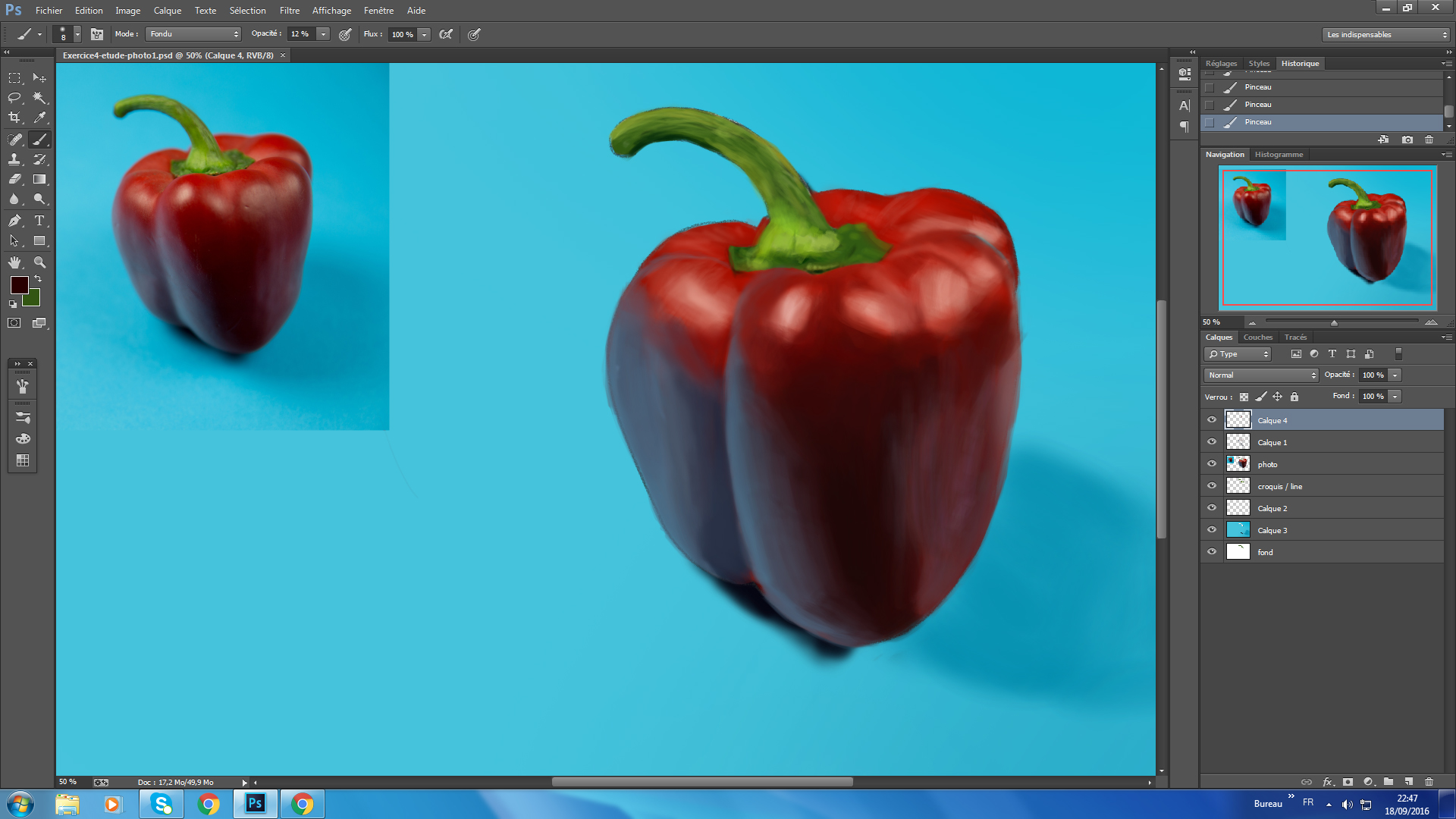Open the Filtre menu
Viewport: 1456px width, 819px height.
coord(289,11)
